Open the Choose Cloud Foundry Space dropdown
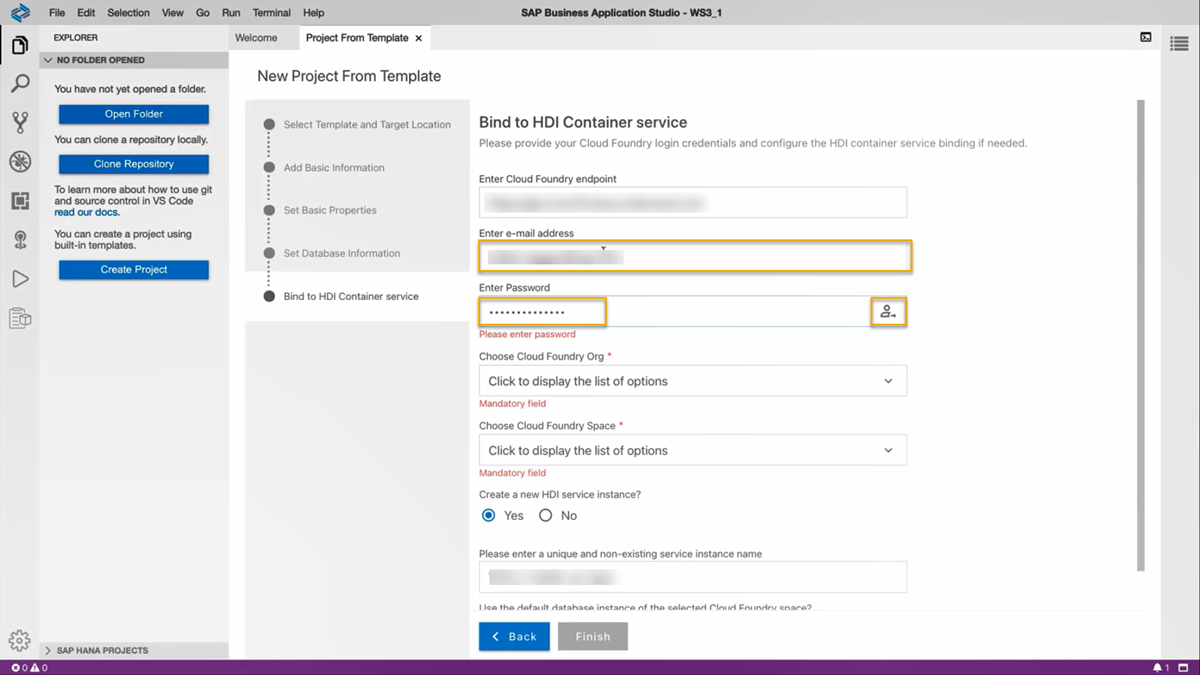The height and width of the screenshot is (675, 1200). (x=693, y=450)
